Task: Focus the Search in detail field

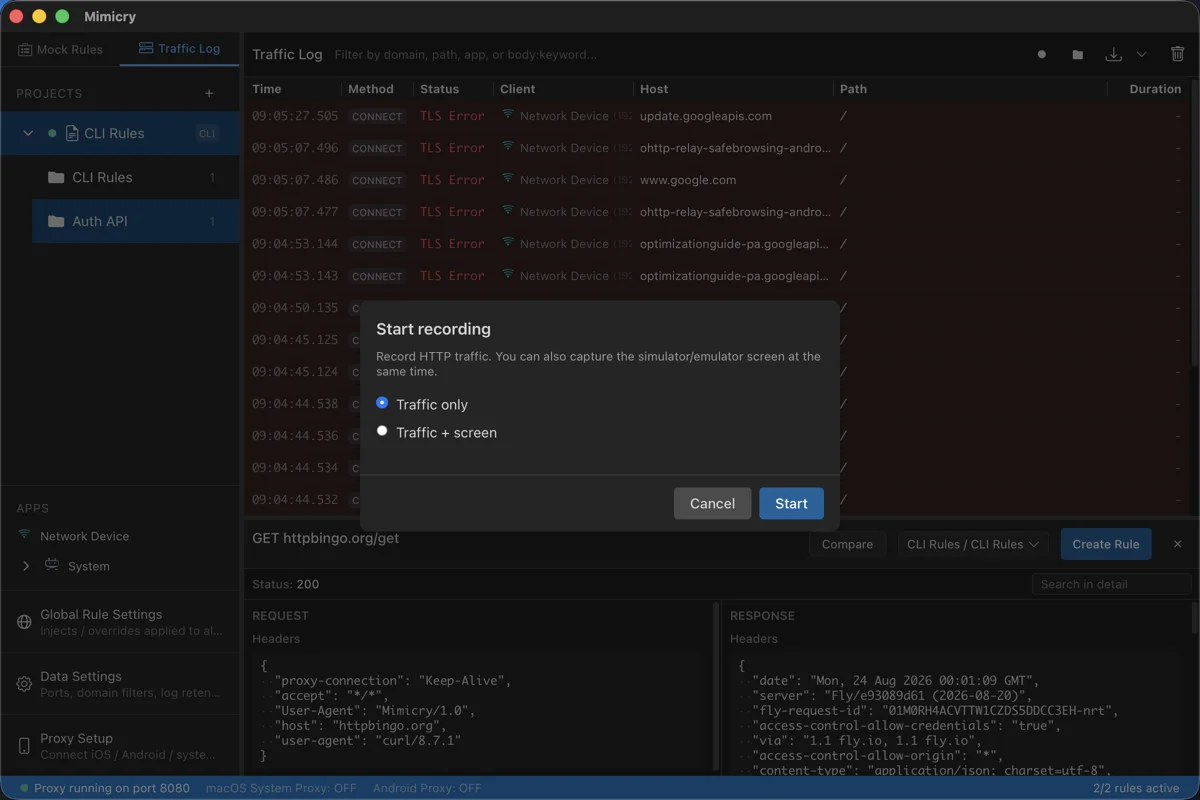Action: 1111,584
